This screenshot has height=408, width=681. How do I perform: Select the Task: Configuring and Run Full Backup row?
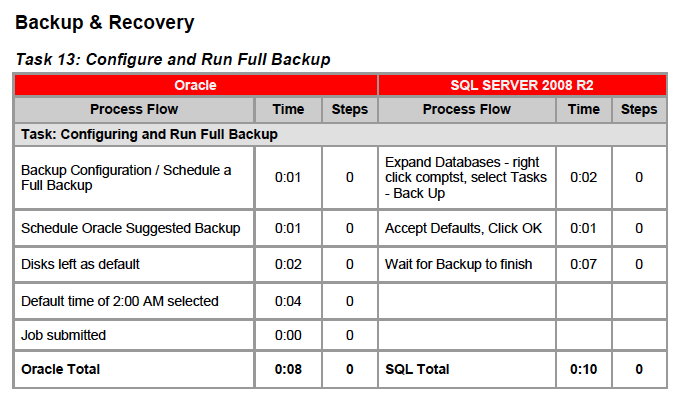(x=340, y=134)
